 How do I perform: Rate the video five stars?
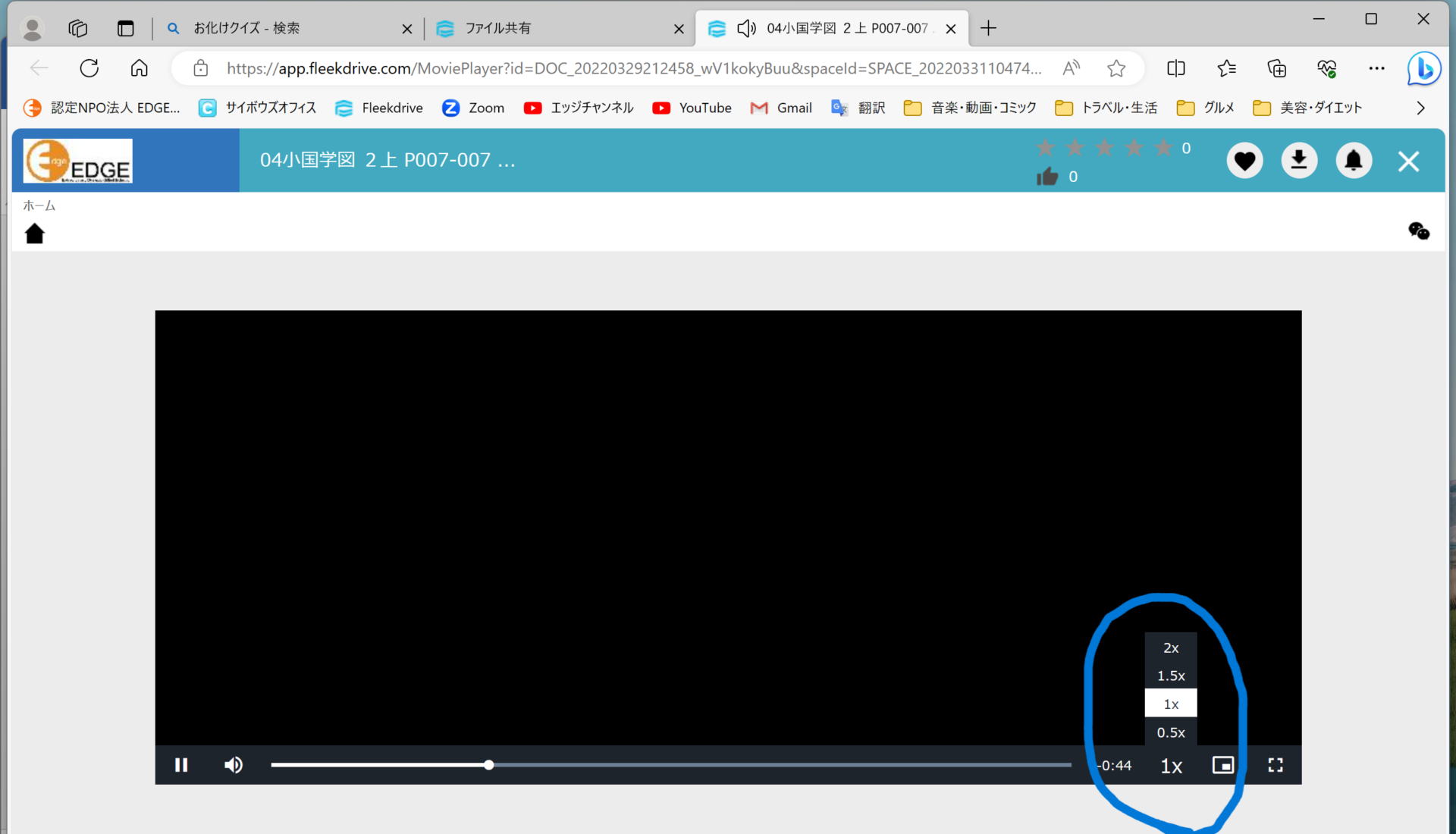click(x=1163, y=148)
